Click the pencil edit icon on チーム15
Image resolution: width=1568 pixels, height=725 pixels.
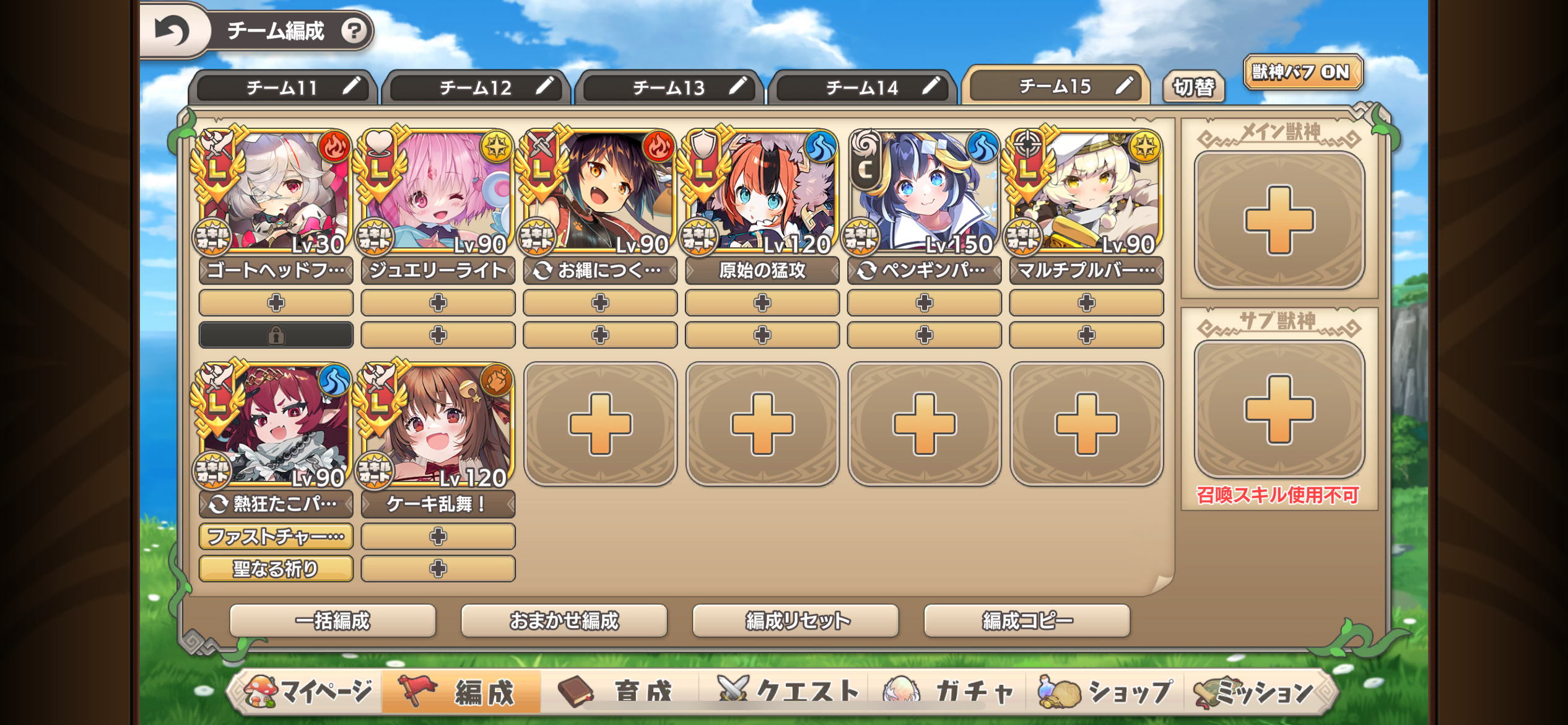(x=1123, y=86)
